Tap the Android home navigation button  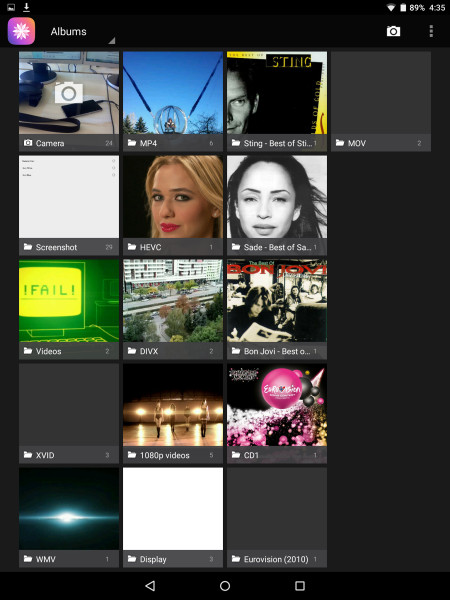point(225,585)
